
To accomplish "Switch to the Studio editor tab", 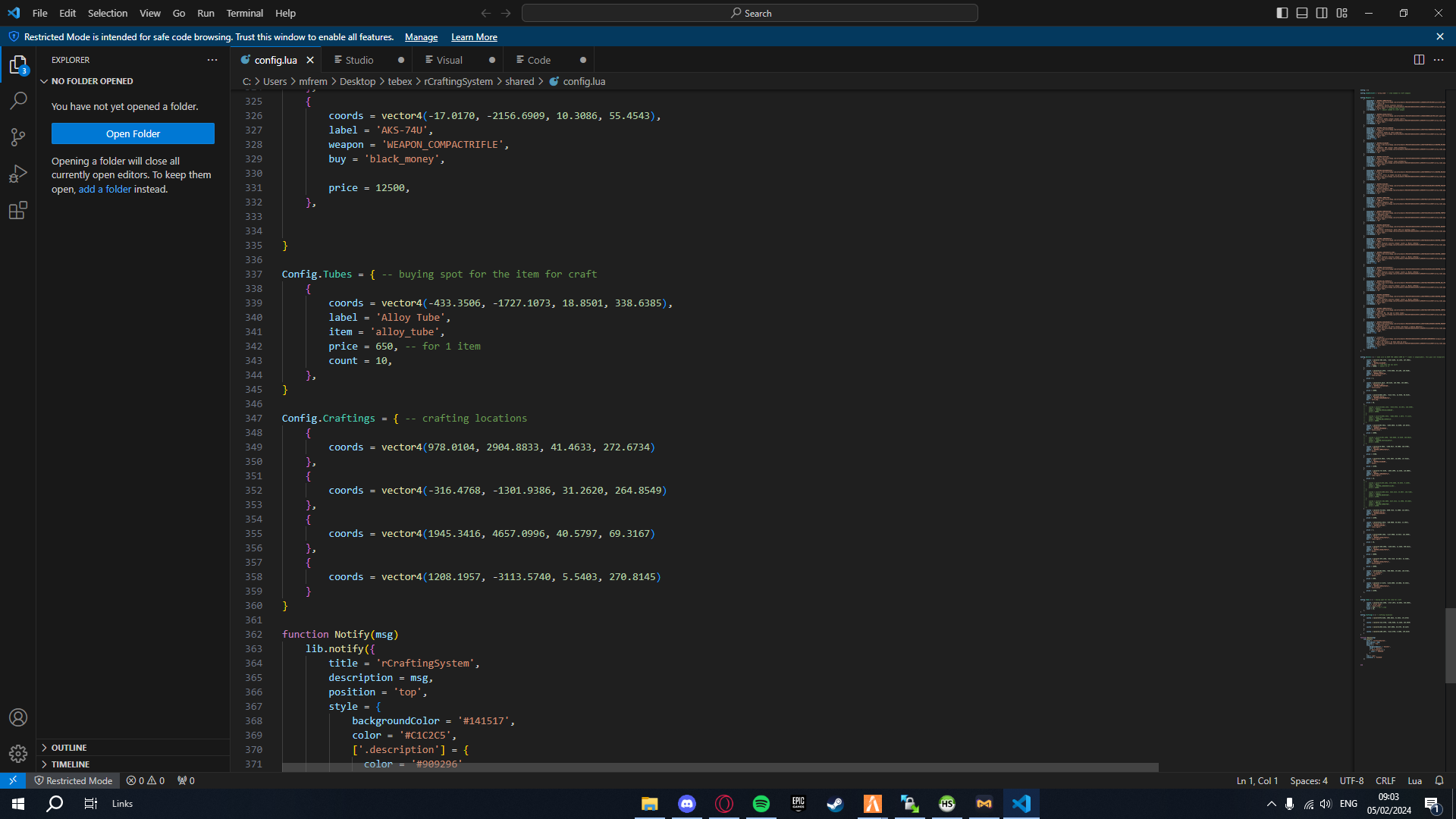I will (x=359, y=59).
